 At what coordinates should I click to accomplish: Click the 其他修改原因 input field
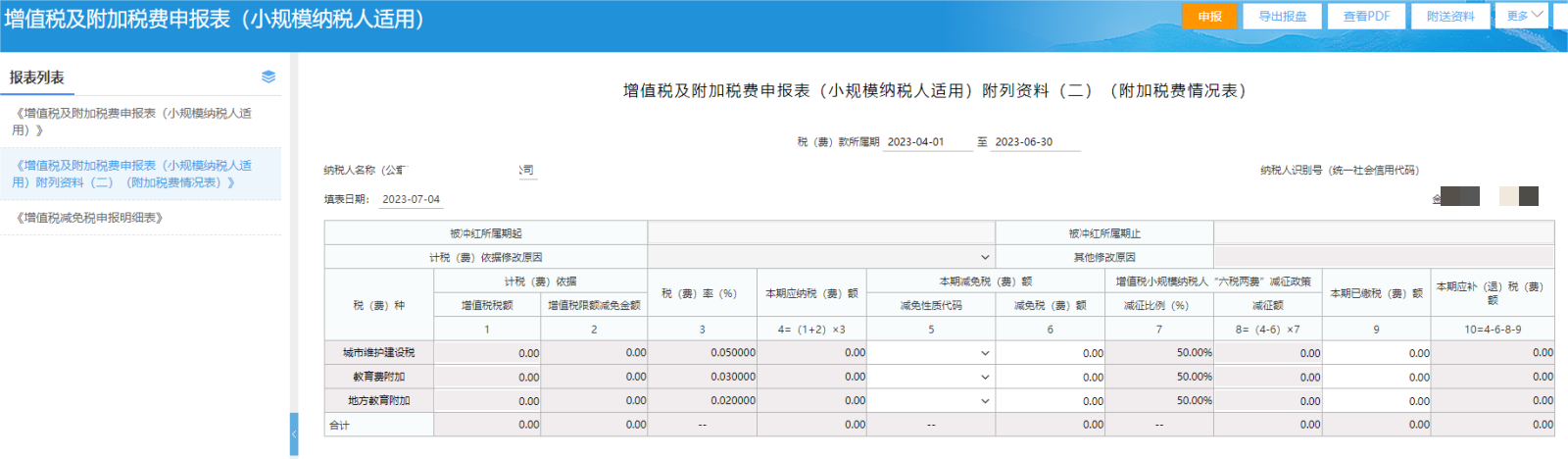pos(1383,257)
